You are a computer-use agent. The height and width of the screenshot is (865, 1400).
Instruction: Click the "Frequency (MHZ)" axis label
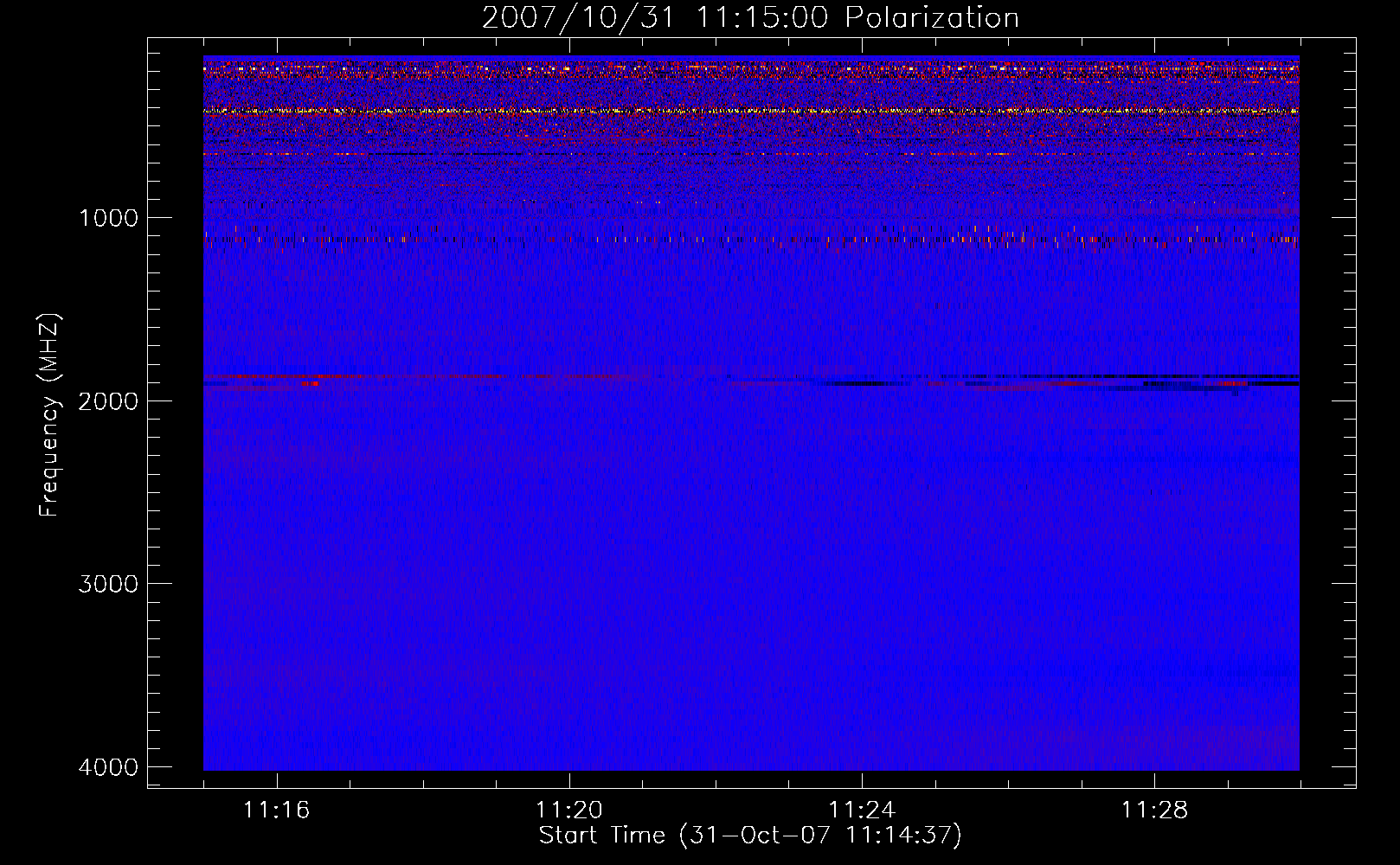[x=50, y=415]
